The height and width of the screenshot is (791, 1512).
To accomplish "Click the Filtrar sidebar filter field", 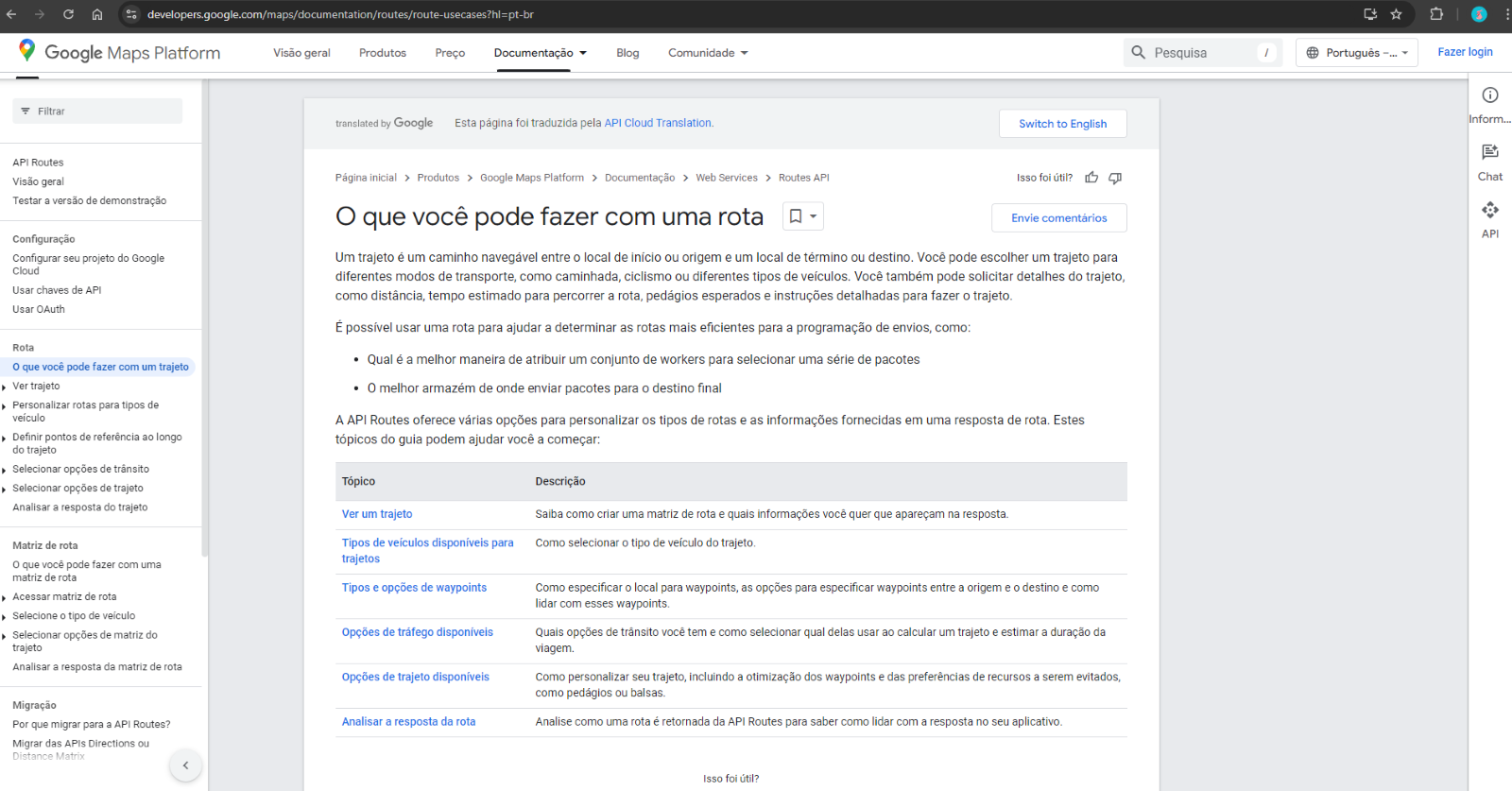I will [x=97, y=112].
